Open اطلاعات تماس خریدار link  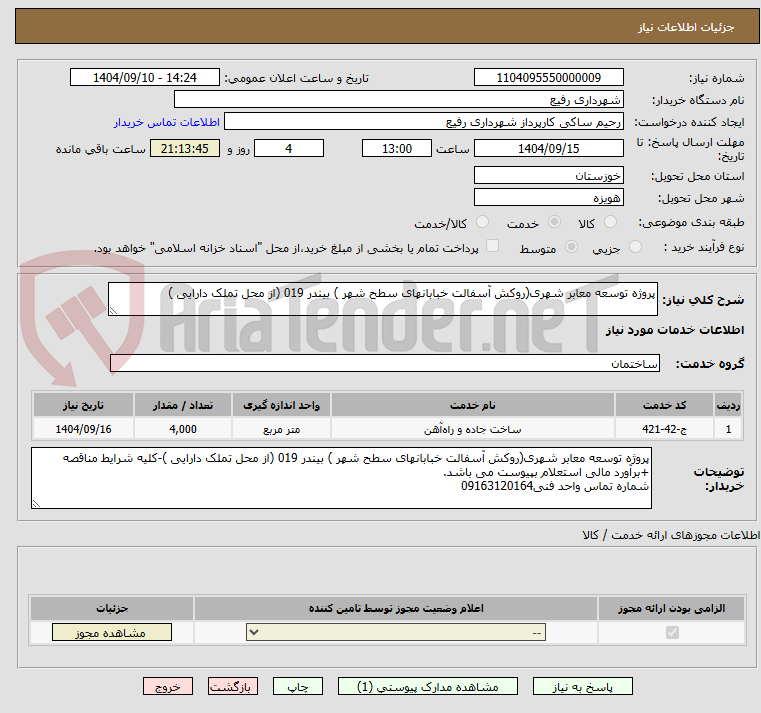(x=167, y=122)
